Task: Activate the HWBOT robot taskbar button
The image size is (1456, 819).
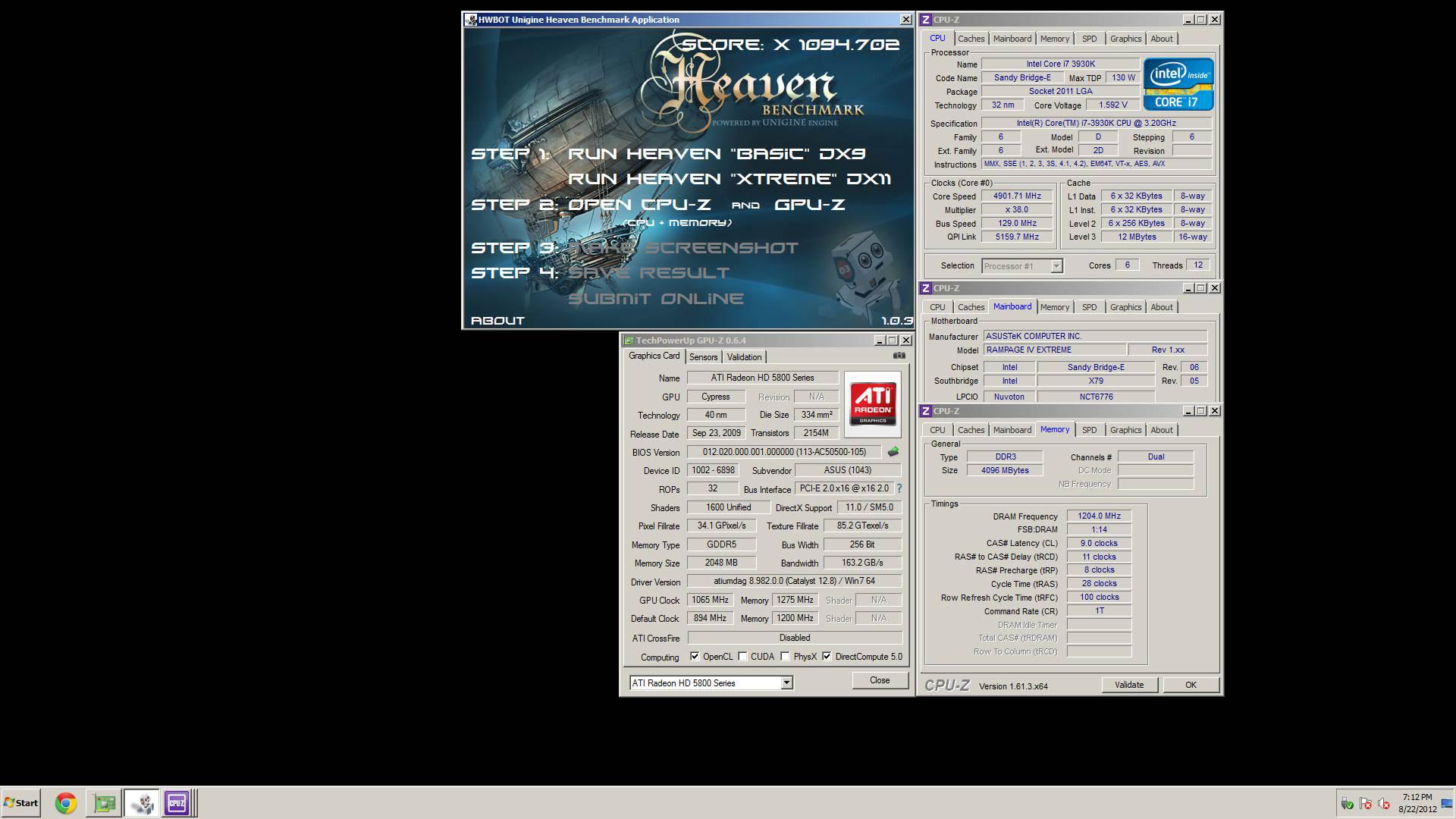Action: [142, 803]
